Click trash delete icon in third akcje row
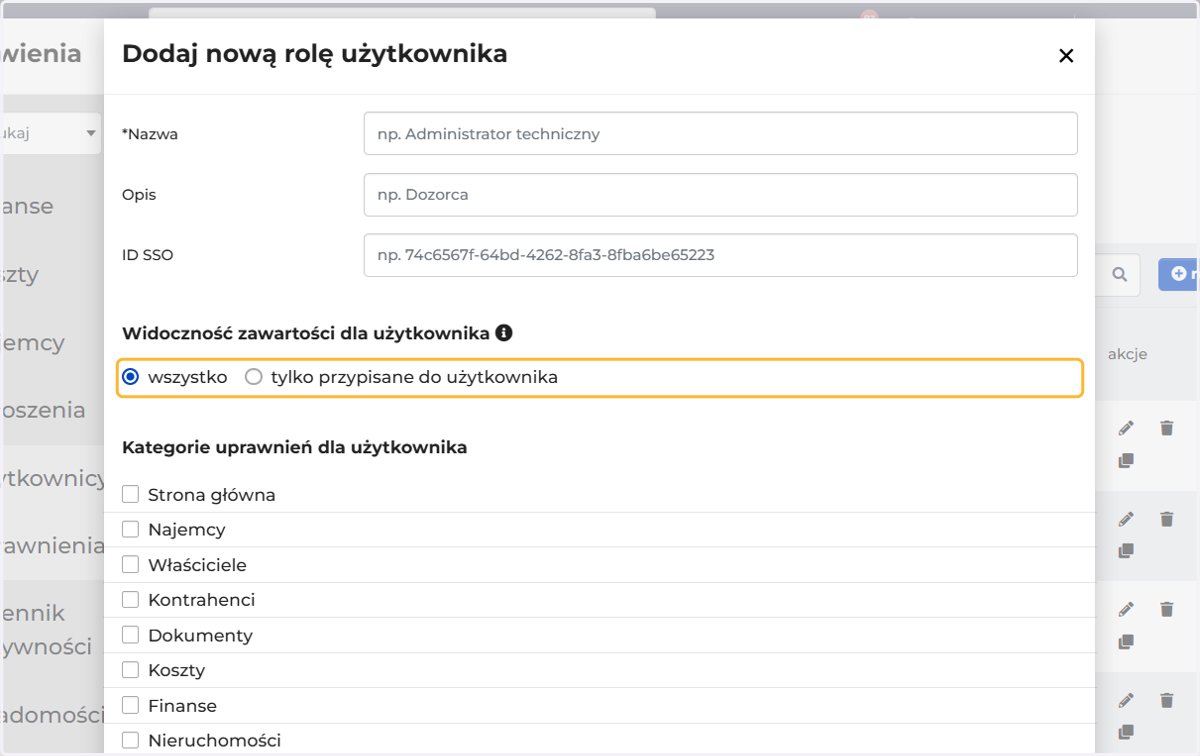The image size is (1200, 756). [x=1166, y=609]
